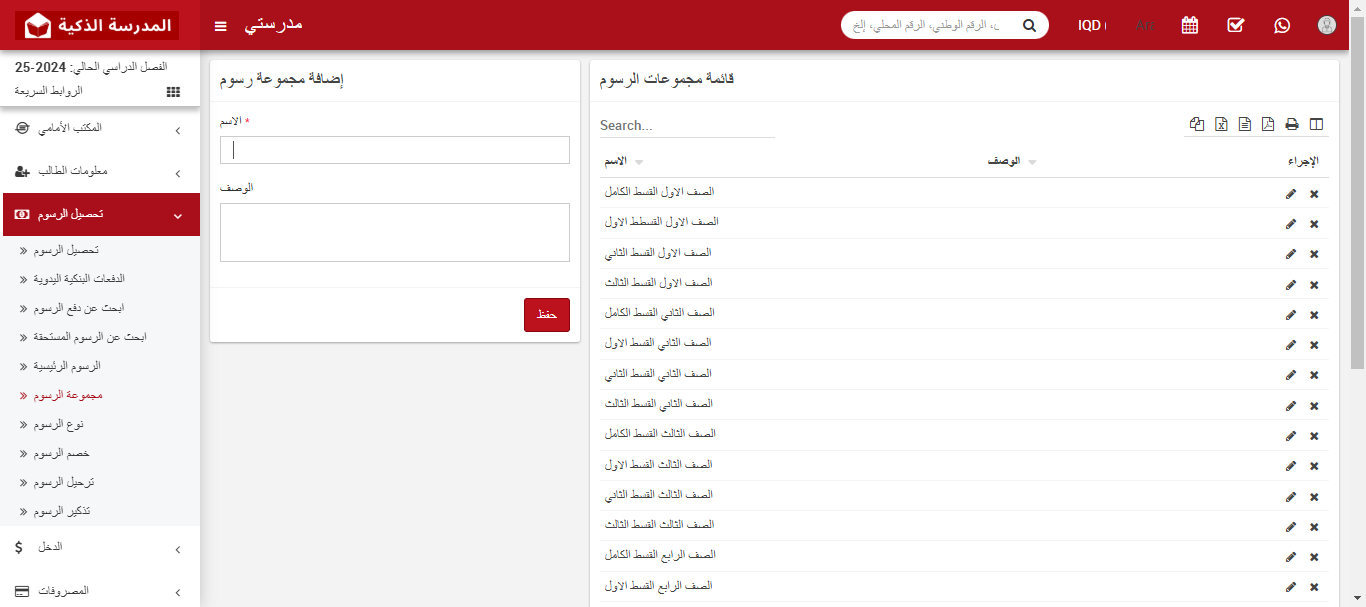Open the calendar icon in top bar

tap(1189, 24)
